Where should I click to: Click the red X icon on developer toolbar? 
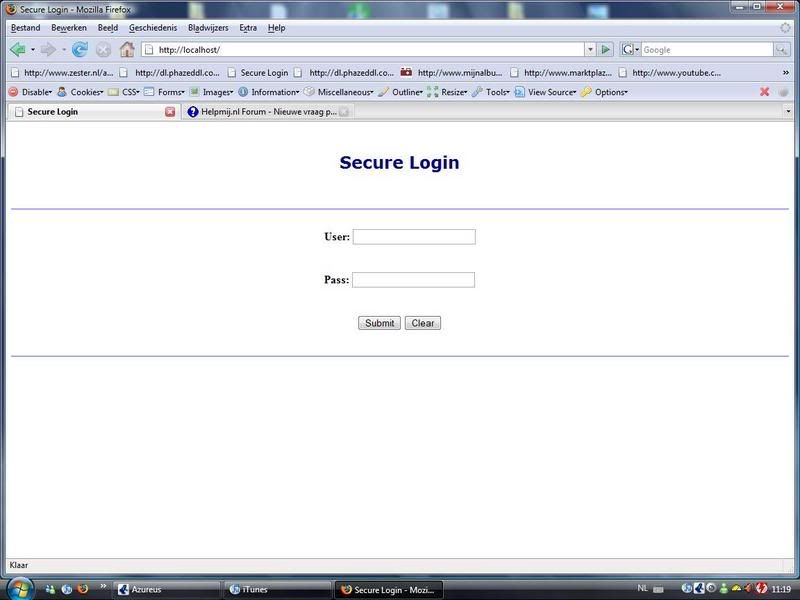(x=765, y=92)
